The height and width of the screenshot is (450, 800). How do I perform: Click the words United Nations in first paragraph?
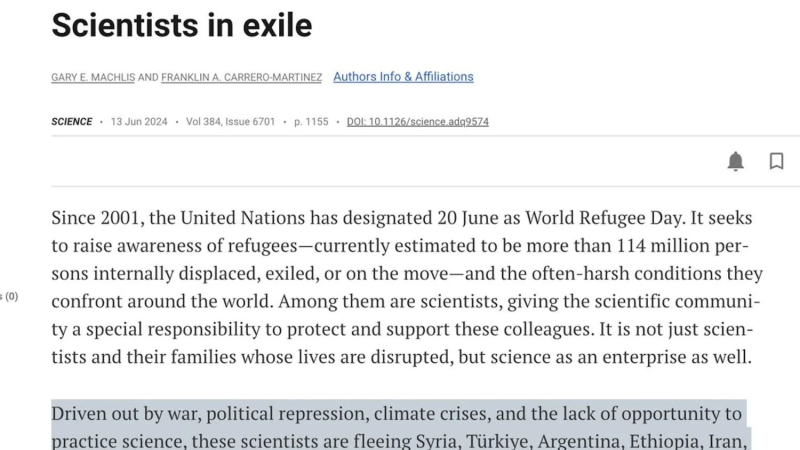click(x=242, y=218)
